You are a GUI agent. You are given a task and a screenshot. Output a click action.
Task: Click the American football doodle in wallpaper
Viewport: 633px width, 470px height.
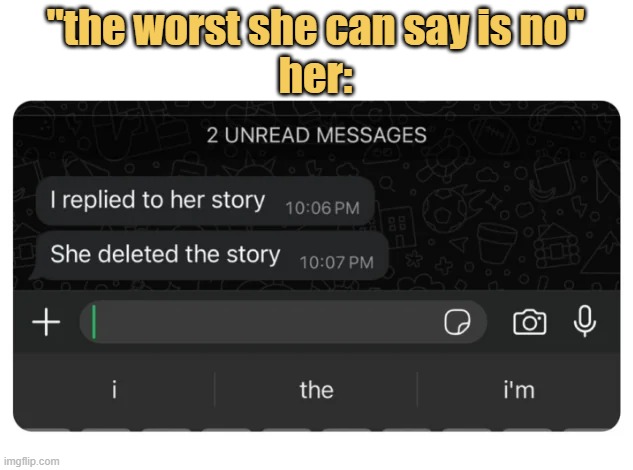[x=494, y=136]
